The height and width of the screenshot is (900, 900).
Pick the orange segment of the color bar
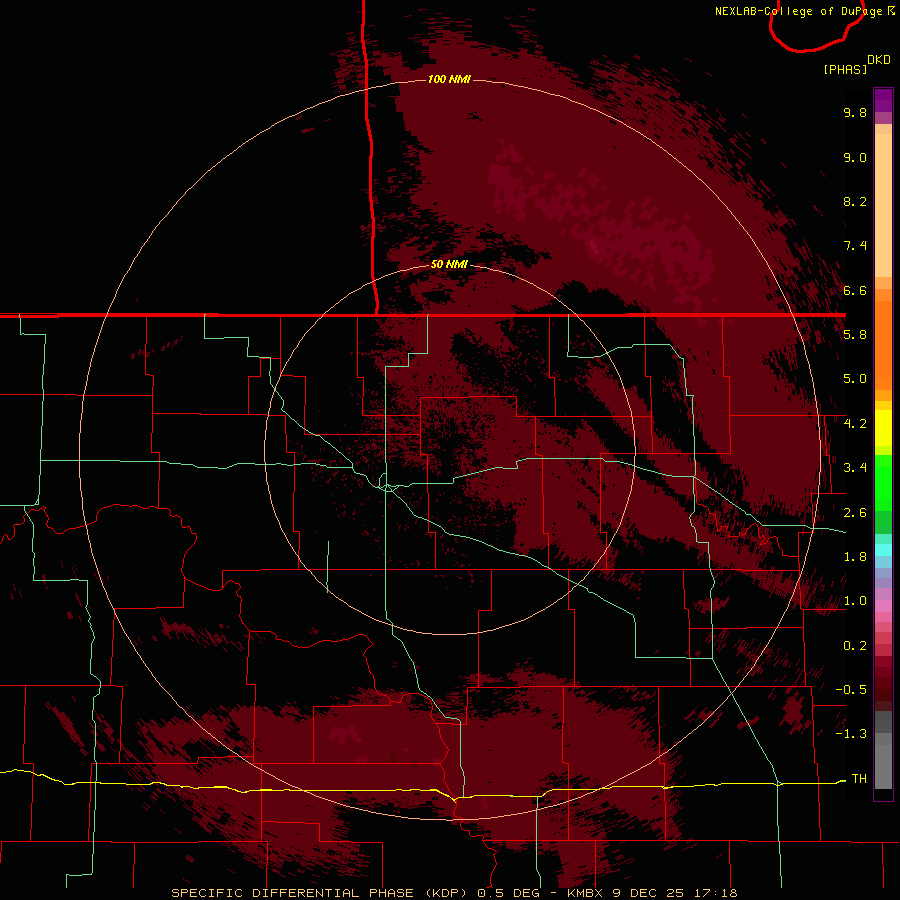883,346
